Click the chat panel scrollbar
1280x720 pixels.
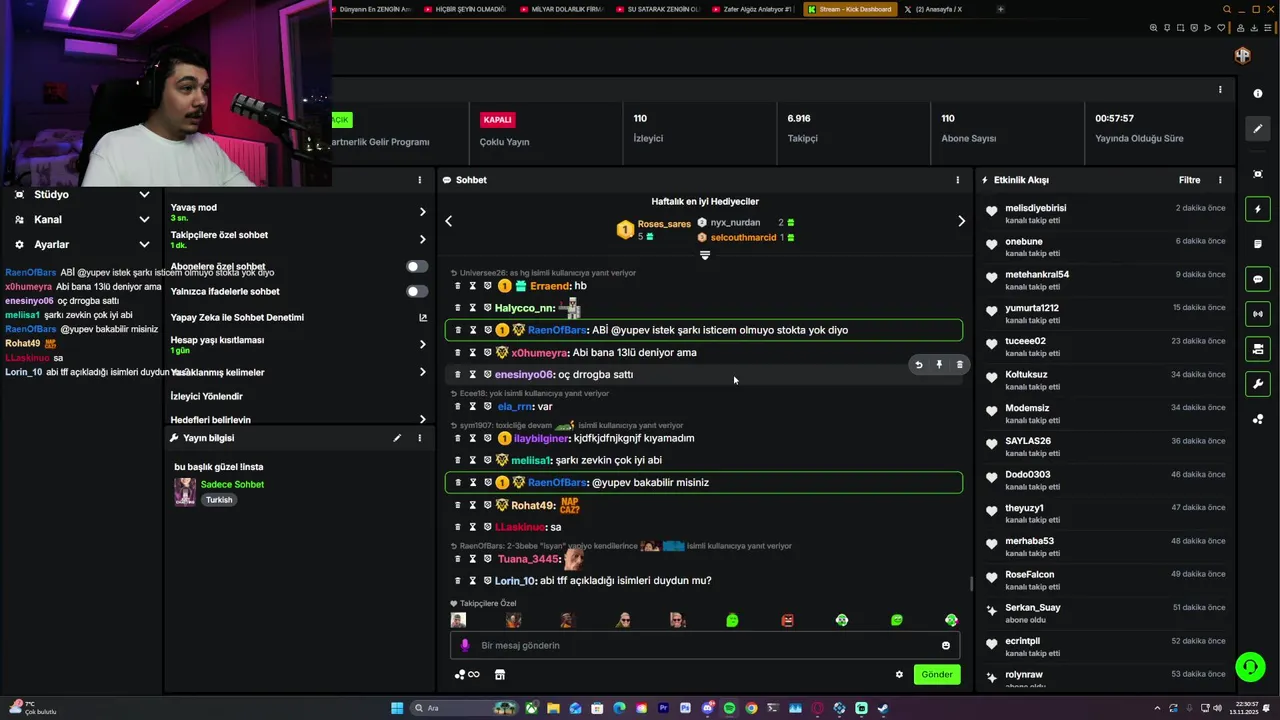click(x=970, y=583)
